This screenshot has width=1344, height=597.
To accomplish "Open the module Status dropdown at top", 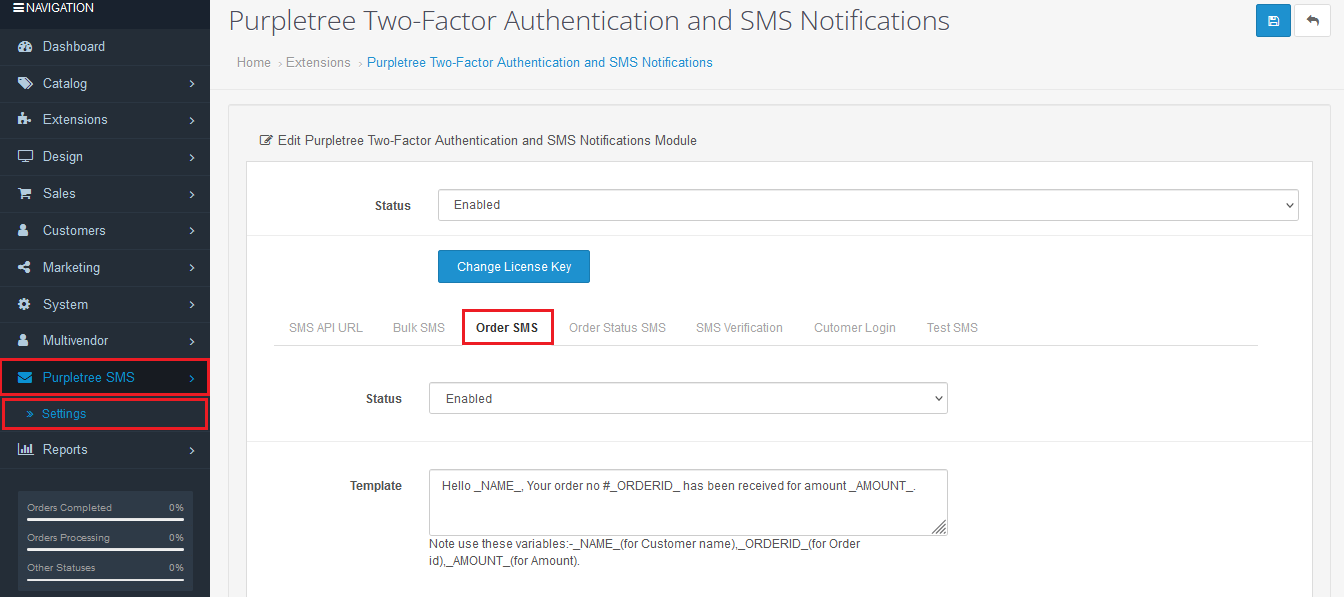I will click(x=868, y=205).
